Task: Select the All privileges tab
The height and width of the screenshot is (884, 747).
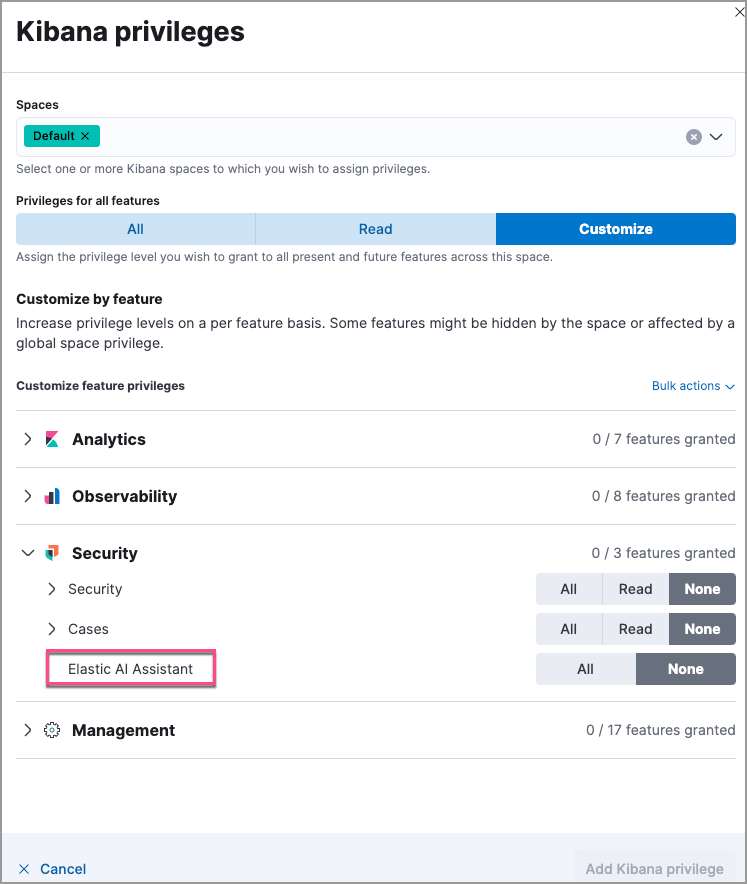Action: pos(135,228)
